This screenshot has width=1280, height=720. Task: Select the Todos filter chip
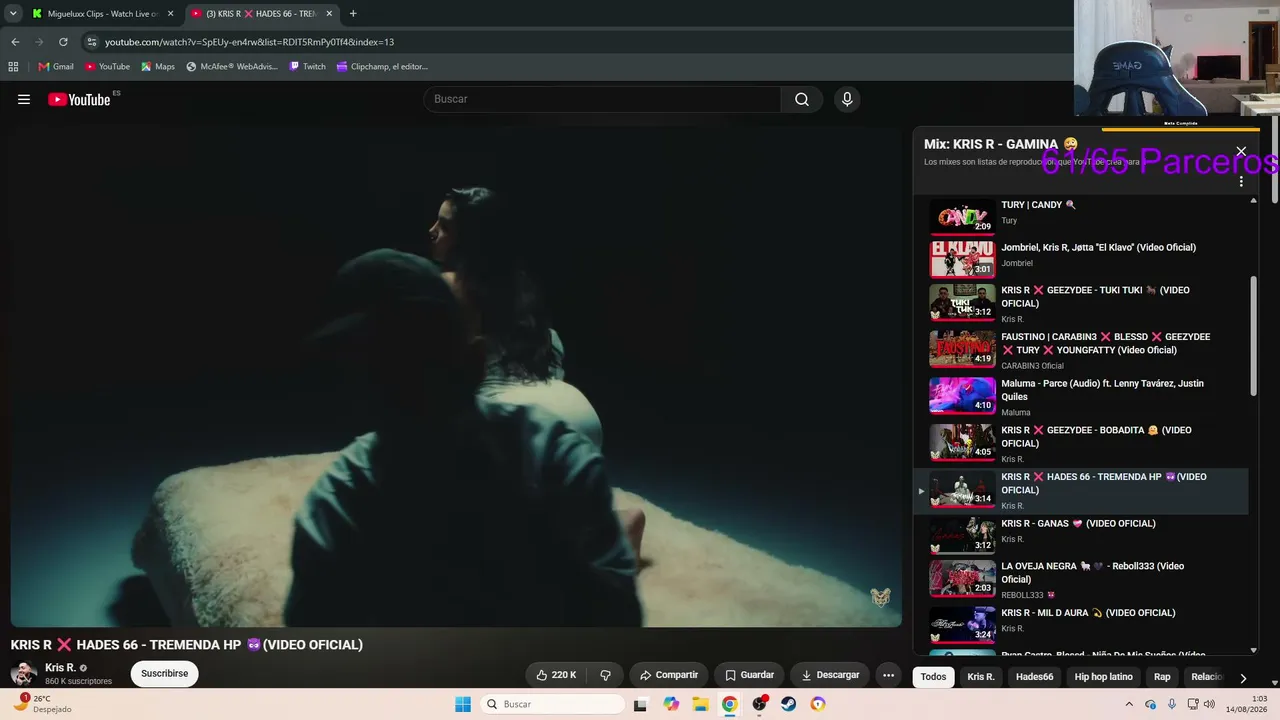pyautogui.click(x=933, y=677)
